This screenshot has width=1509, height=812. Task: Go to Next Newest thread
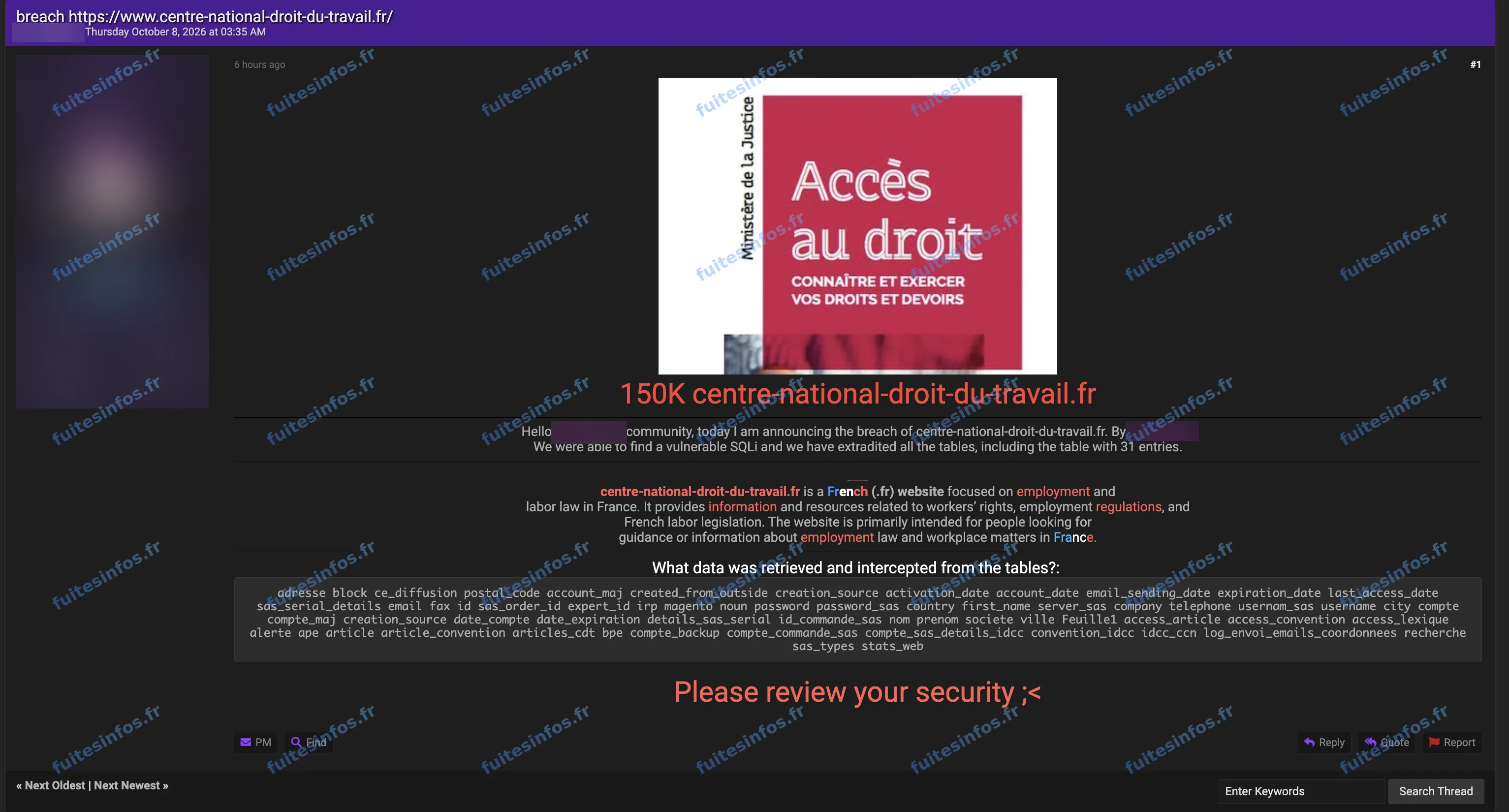point(127,785)
